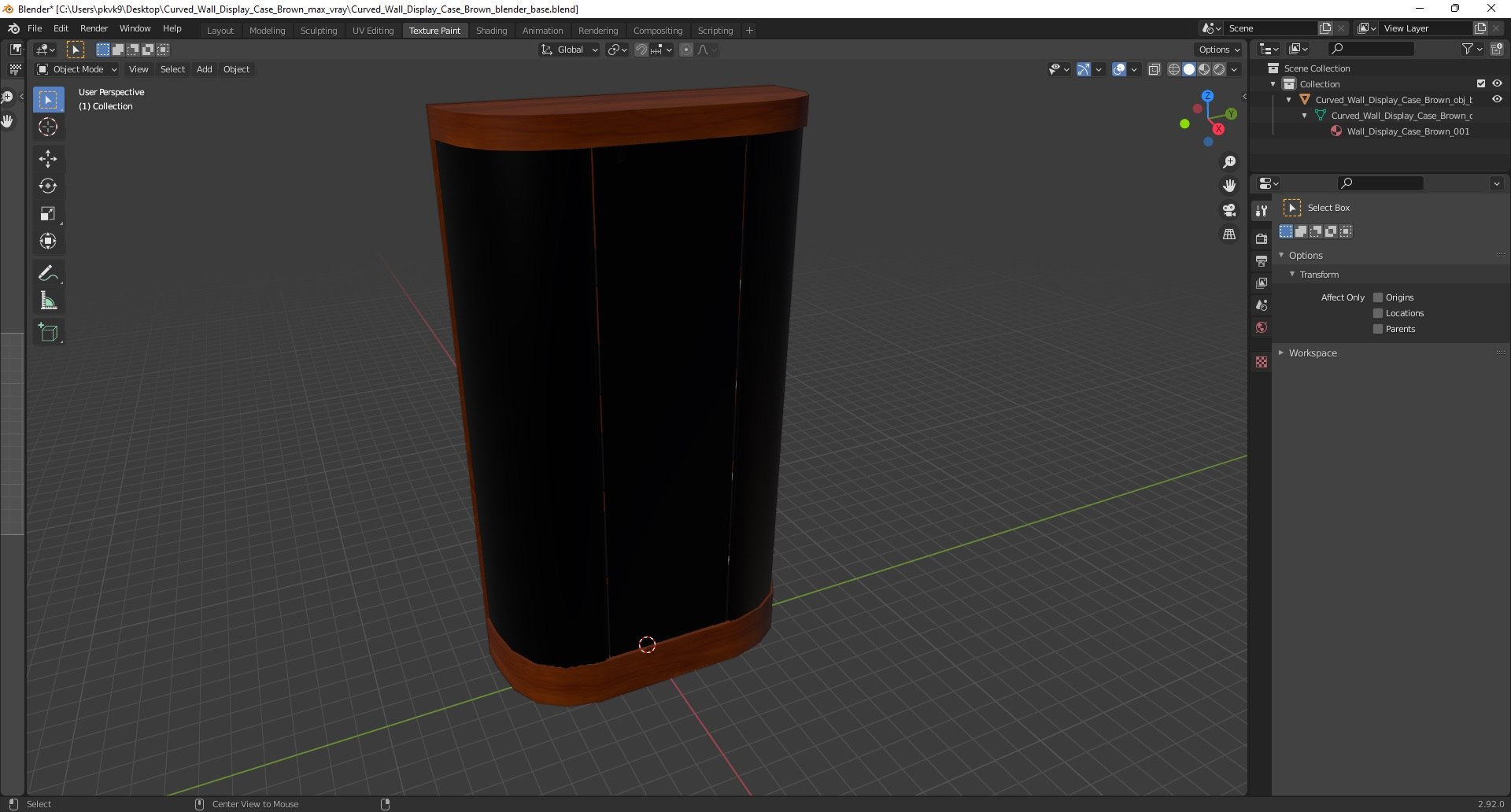Activate the Annotate tool

(x=48, y=273)
